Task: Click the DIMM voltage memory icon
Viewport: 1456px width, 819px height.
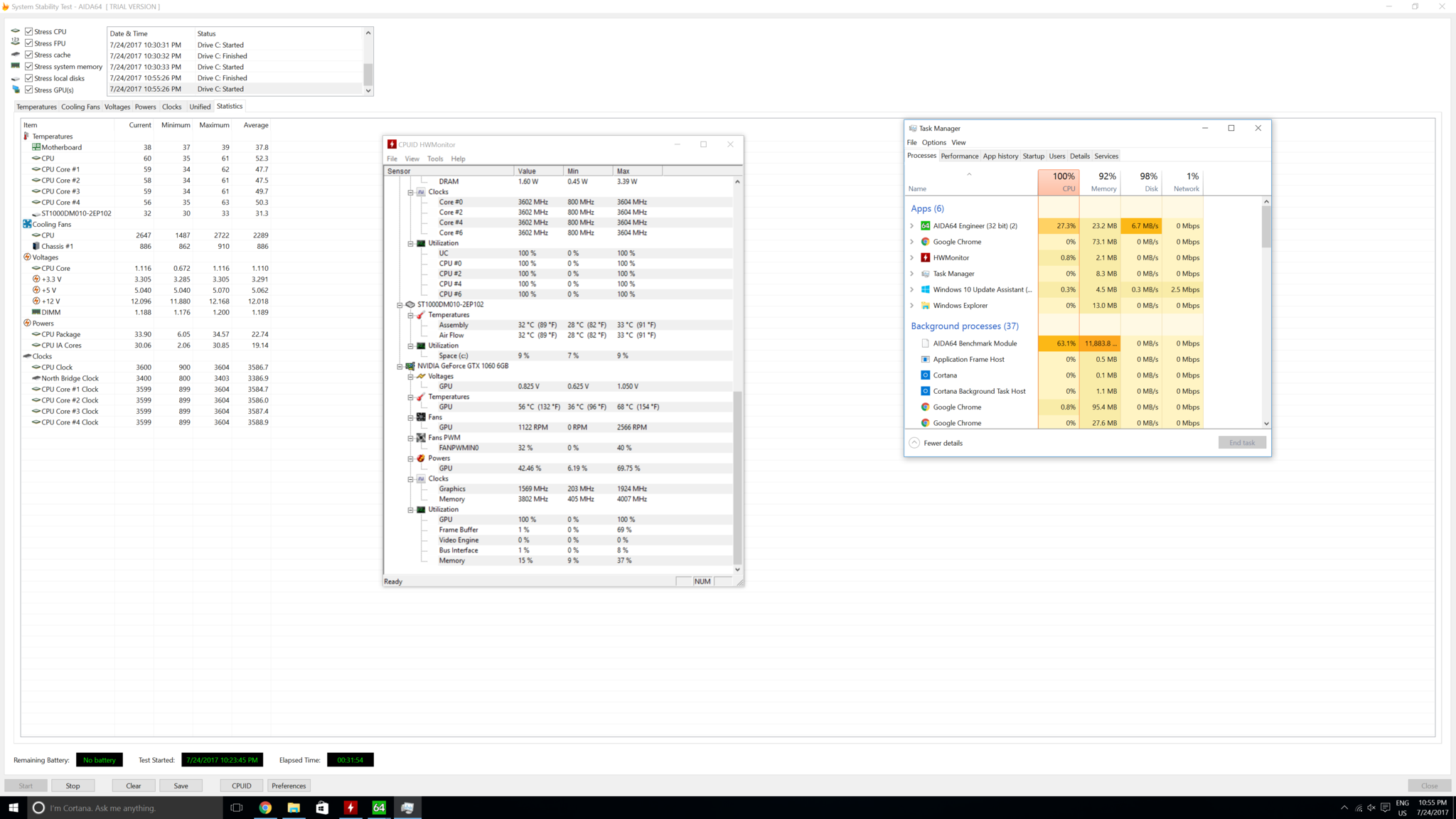Action: coord(36,312)
